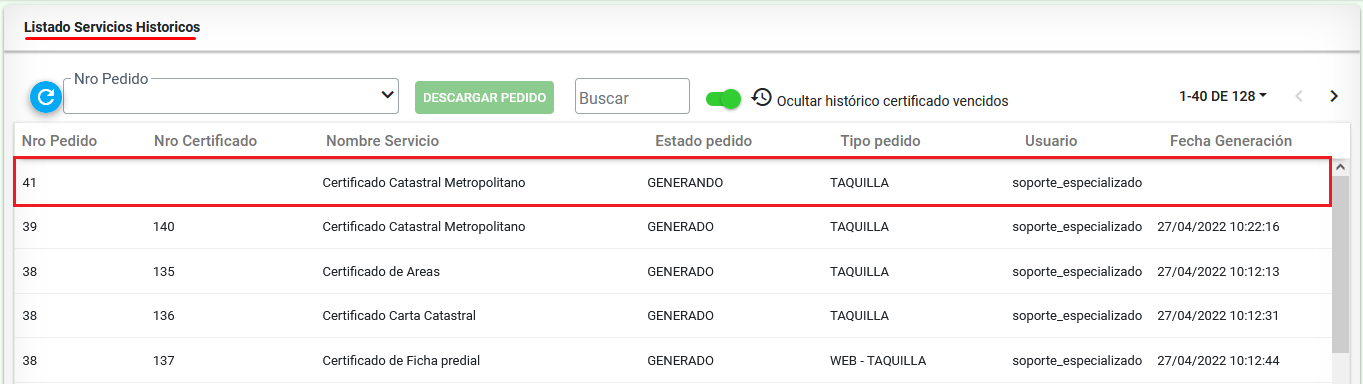Image resolution: width=1363 pixels, height=384 pixels.
Task: Sort by Estado pedido column header
Action: 703,141
